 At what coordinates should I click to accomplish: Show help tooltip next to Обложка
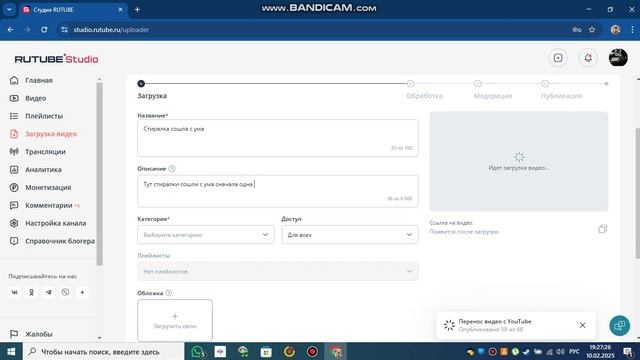pyautogui.click(x=169, y=293)
